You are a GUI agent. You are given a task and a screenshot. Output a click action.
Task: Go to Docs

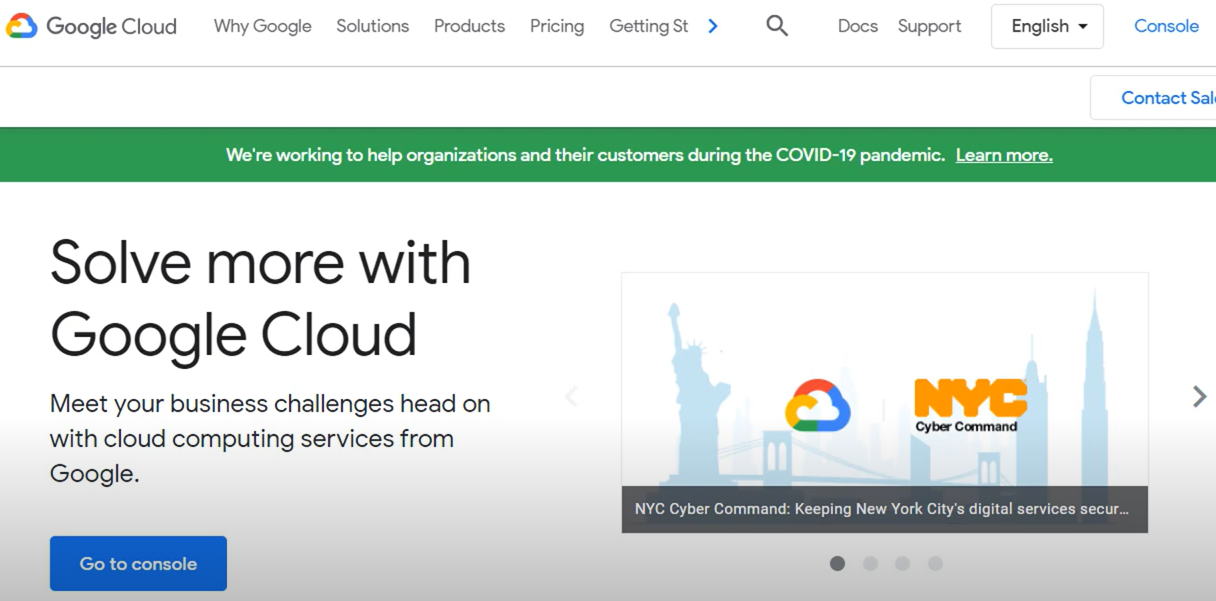[858, 26]
